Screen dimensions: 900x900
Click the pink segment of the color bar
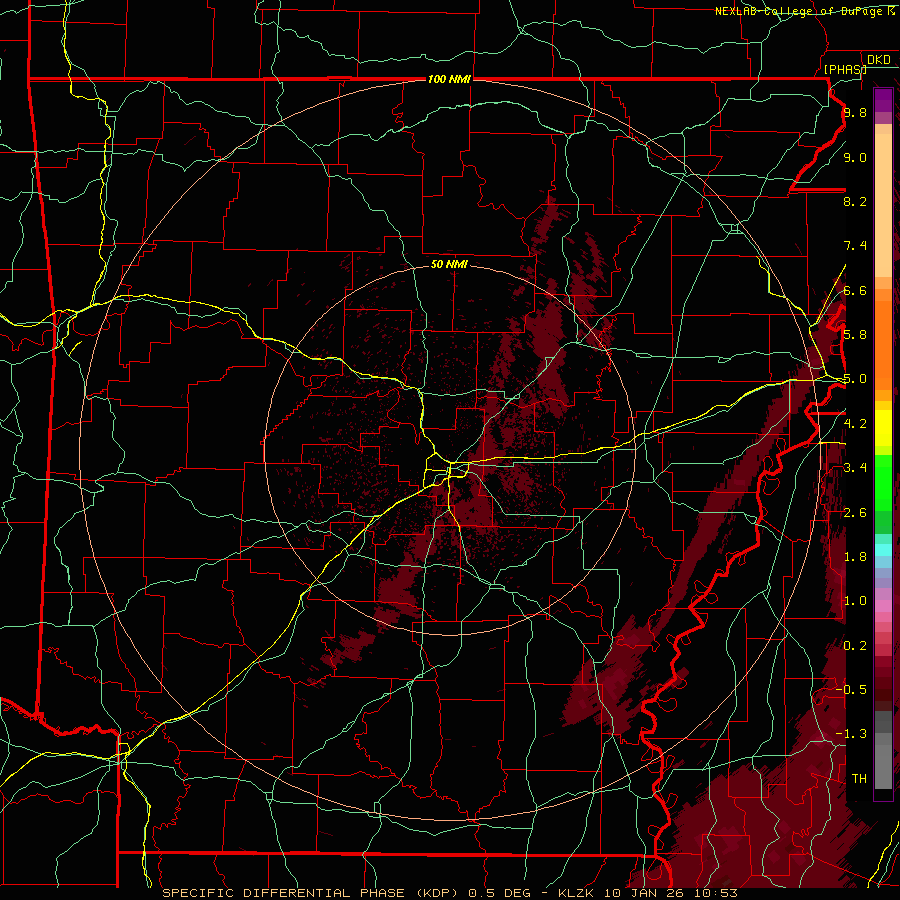883,606
